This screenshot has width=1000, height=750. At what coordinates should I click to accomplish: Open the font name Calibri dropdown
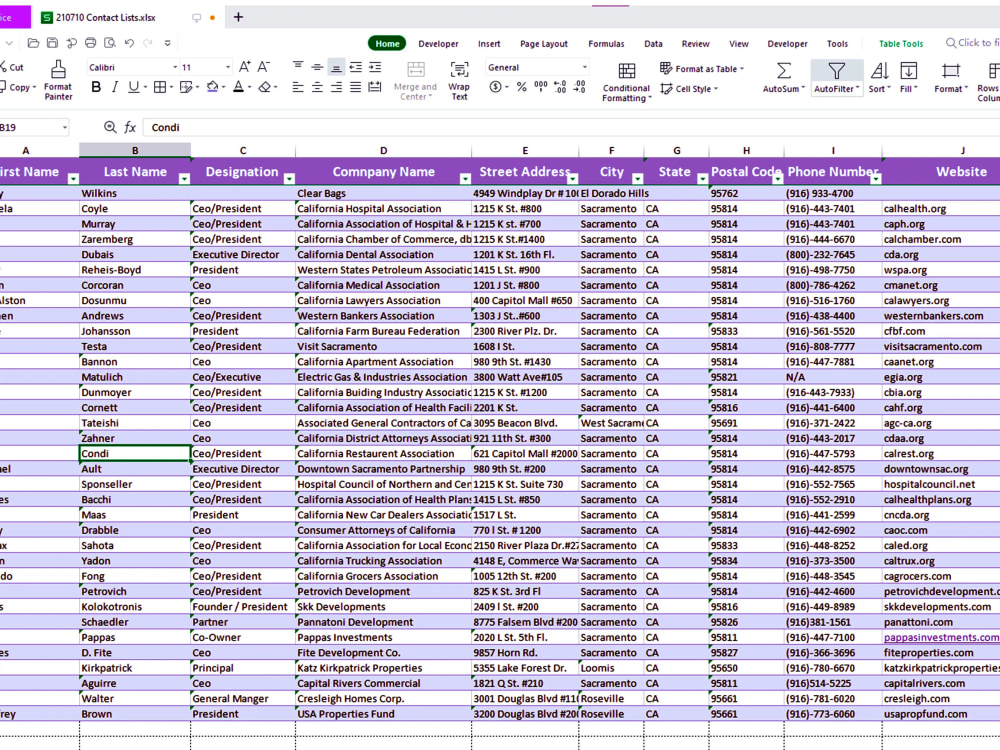pyautogui.click(x=175, y=67)
